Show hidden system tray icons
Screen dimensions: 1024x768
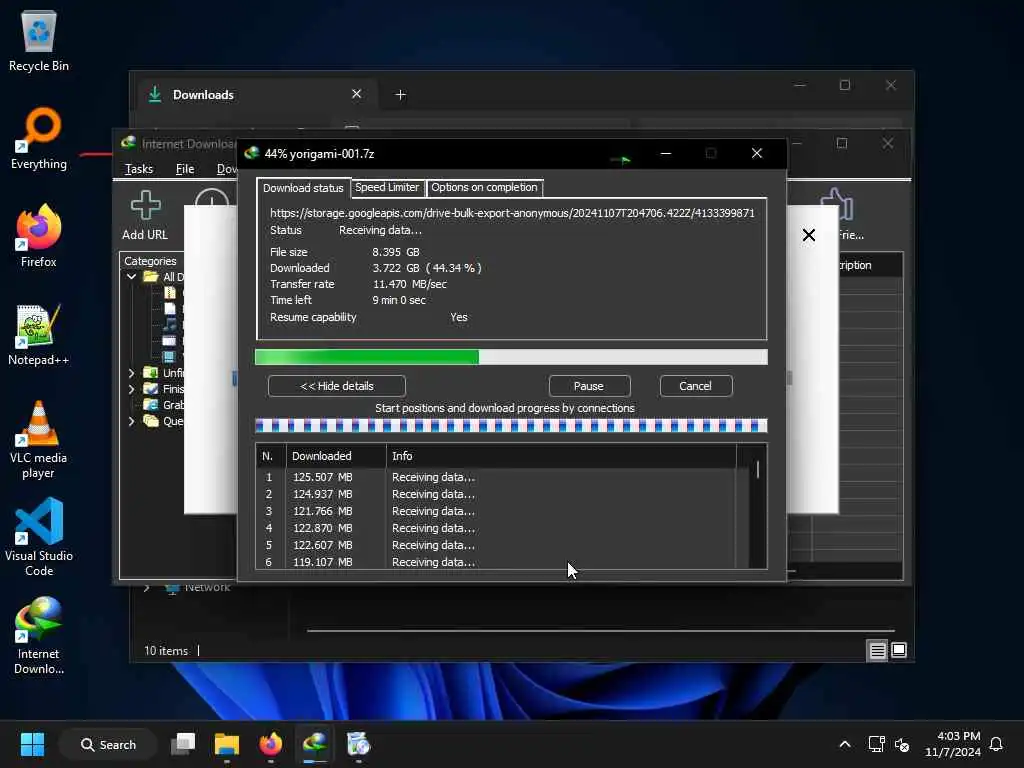(x=844, y=744)
